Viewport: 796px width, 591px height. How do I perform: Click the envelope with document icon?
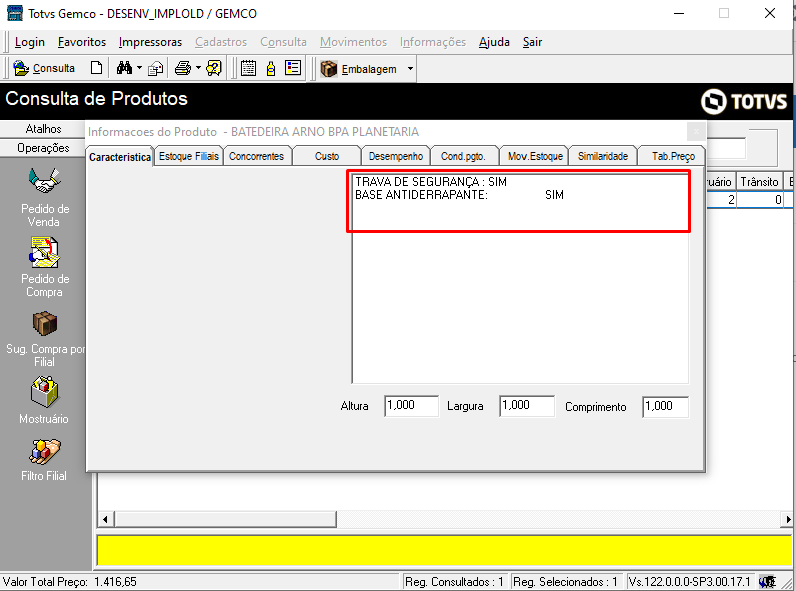pyautogui.click(x=155, y=68)
